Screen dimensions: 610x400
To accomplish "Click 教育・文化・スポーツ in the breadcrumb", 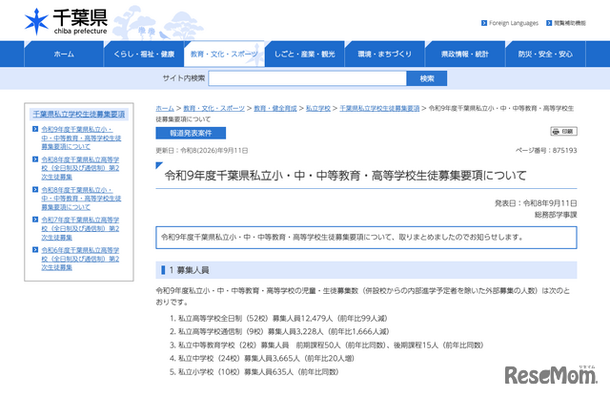I will point(214,108).
